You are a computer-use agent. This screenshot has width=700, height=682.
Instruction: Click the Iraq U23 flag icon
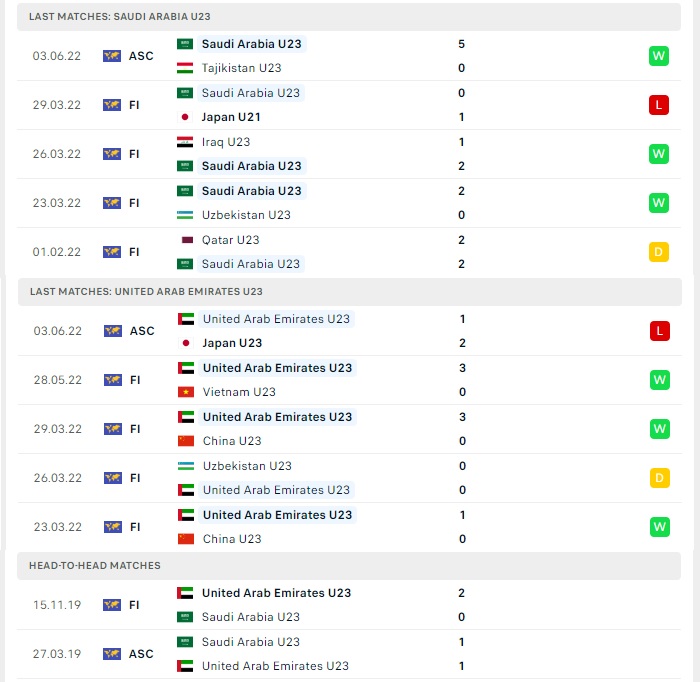tap(185, 142)
